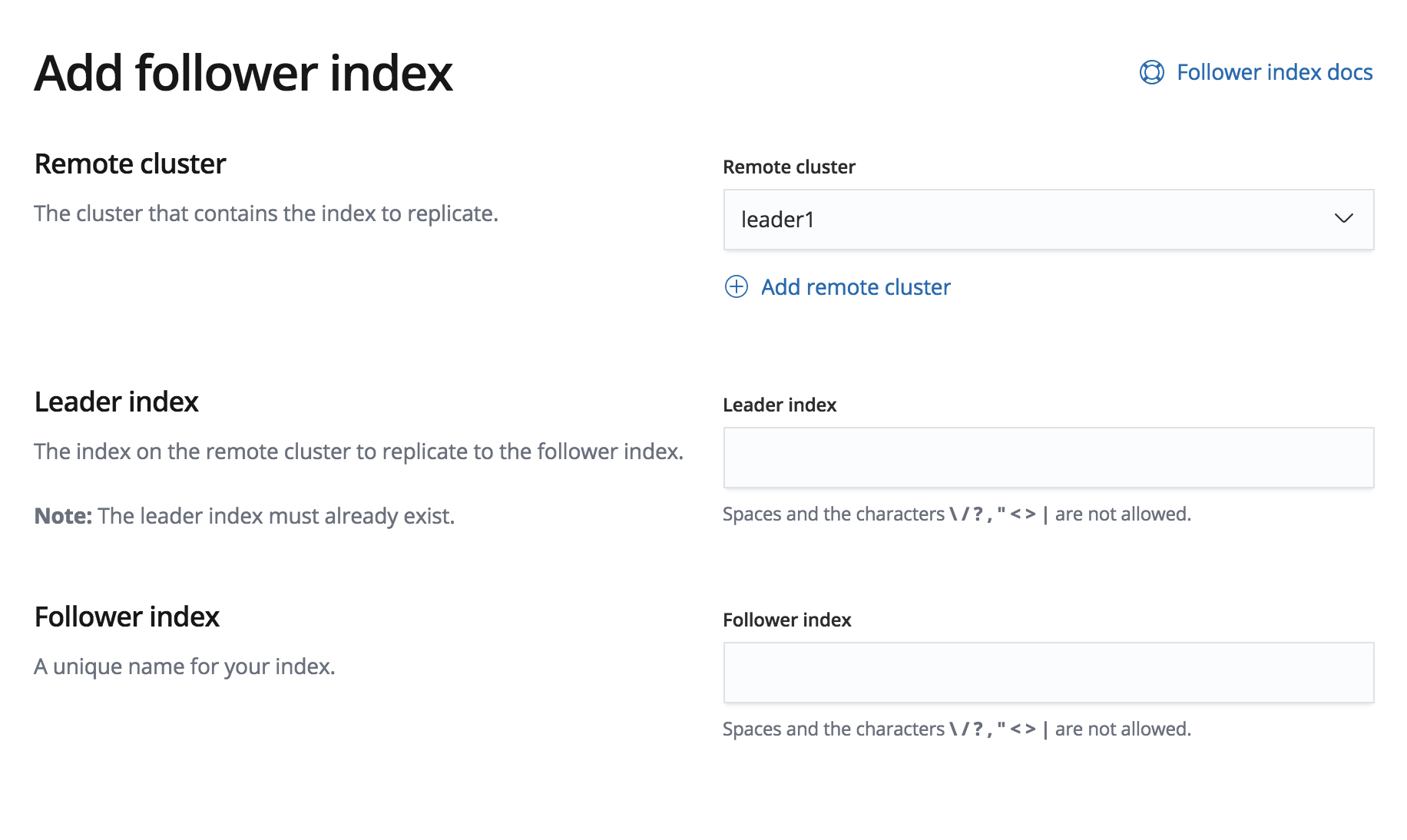Click the Follower index field label

(786, 620)
